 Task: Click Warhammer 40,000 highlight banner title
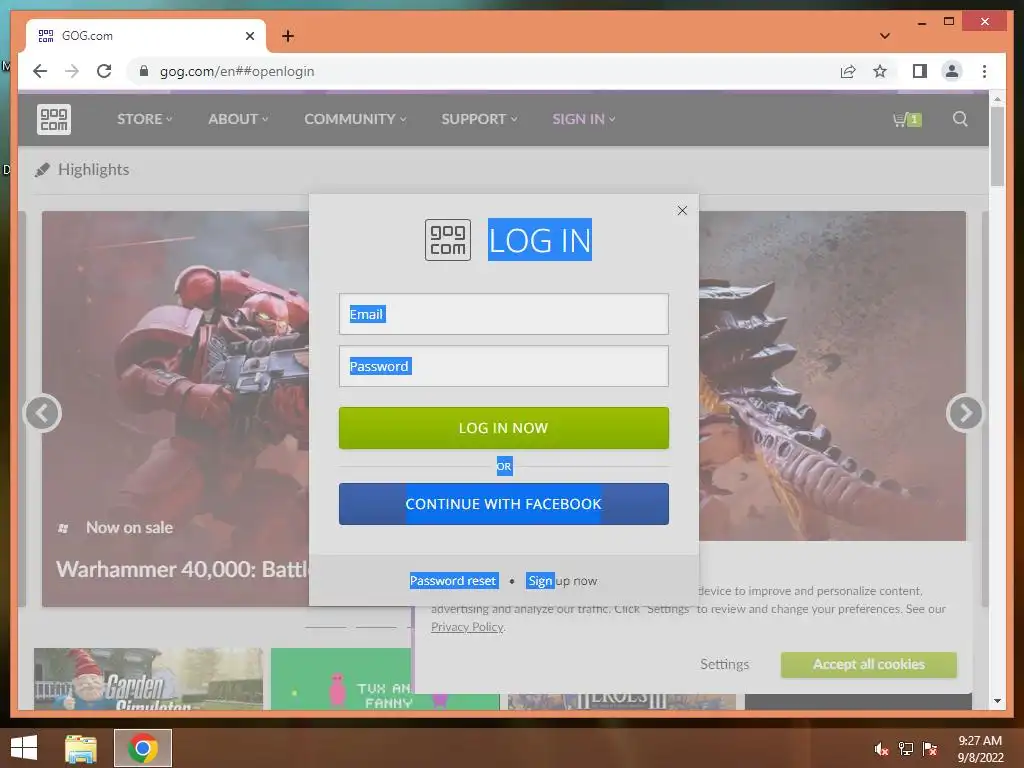click(x=182, y=569)
